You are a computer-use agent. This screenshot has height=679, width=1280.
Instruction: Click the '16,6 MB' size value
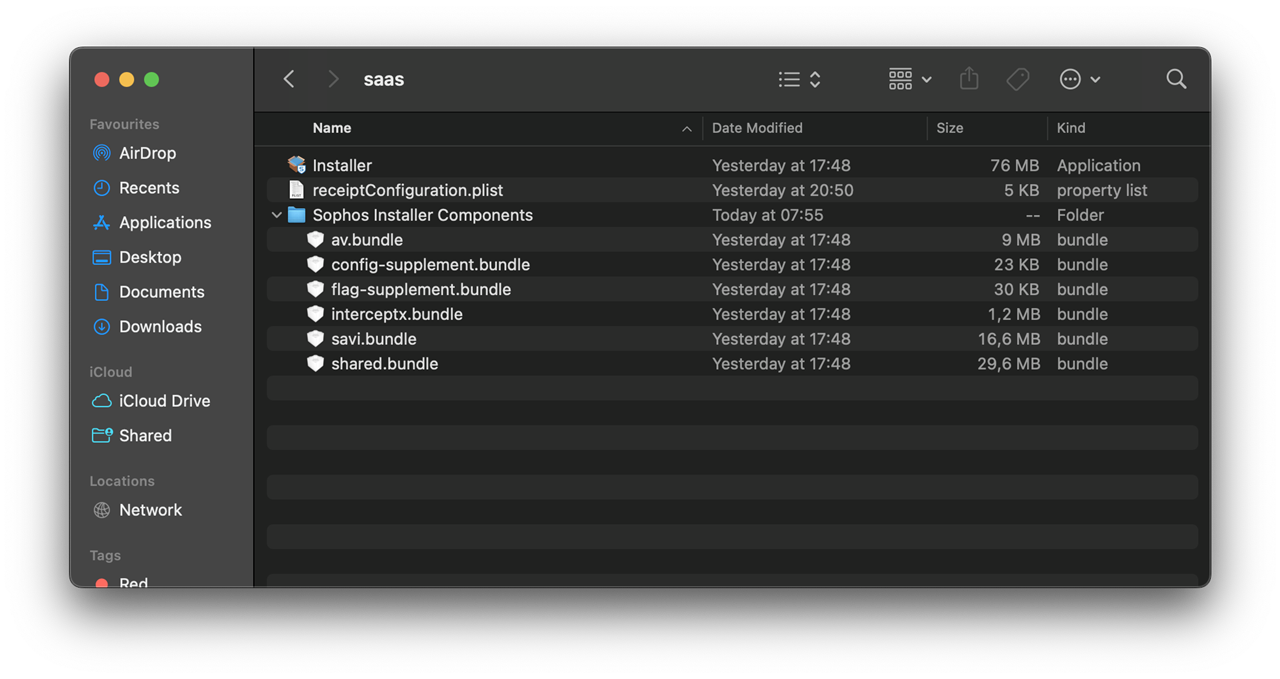pos(1009,339)
